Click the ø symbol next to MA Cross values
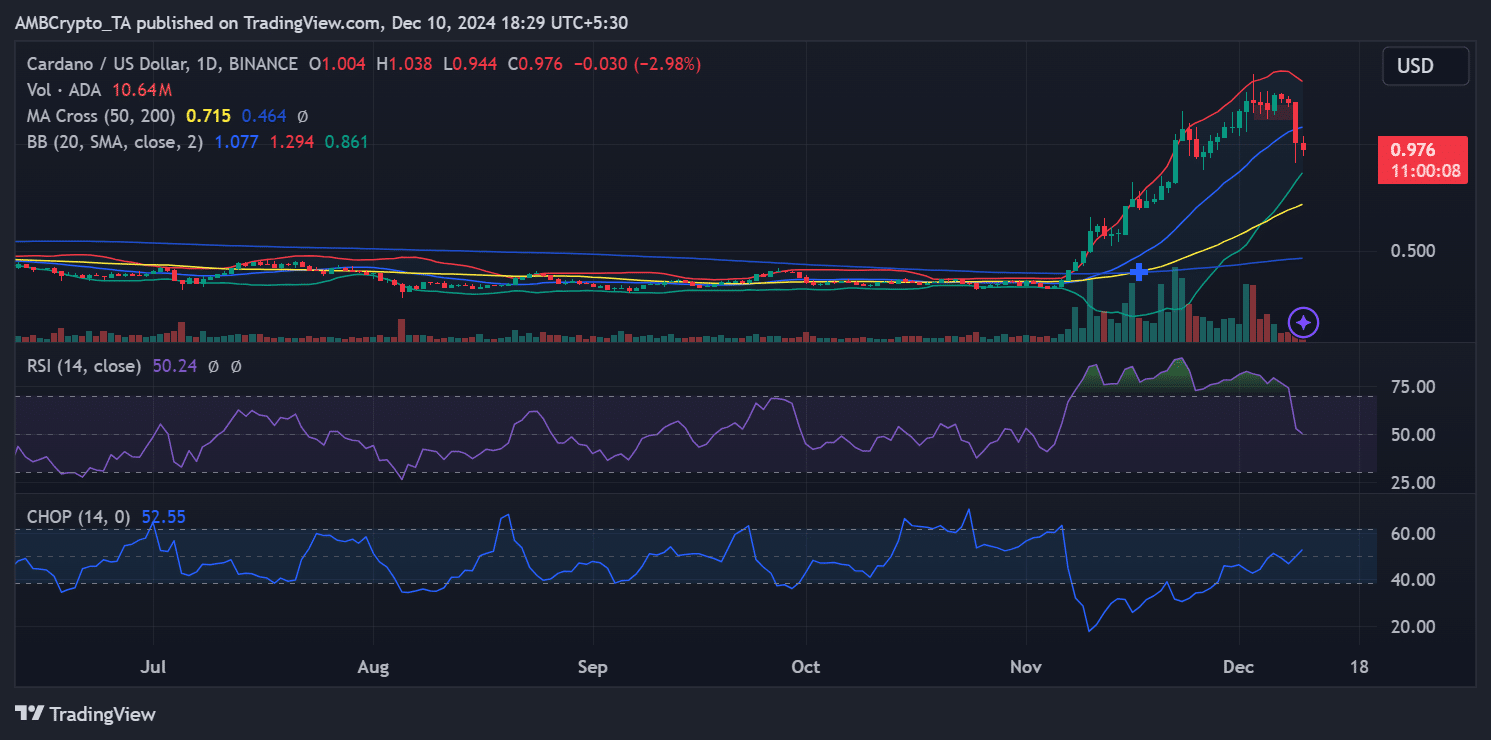Image resolution: width=1491 pixels, height=740 pixels. click(303, 116)
